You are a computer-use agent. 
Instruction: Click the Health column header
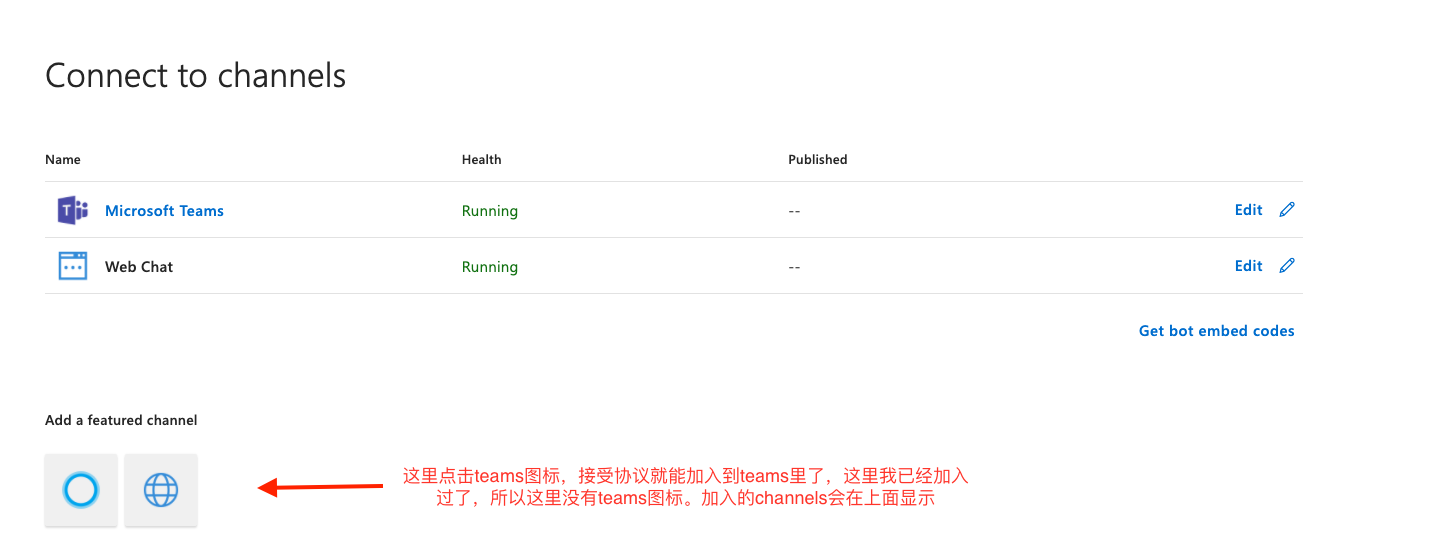coord(481,160)
